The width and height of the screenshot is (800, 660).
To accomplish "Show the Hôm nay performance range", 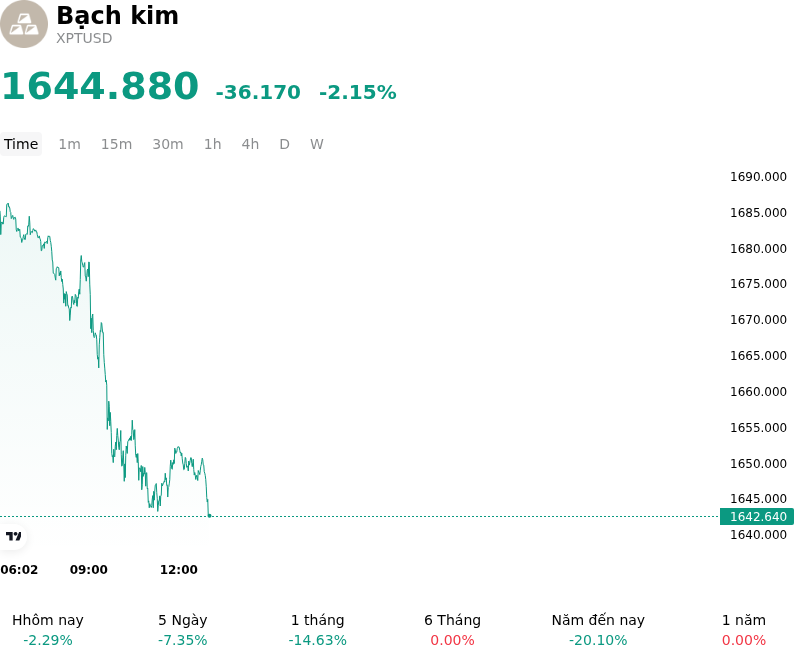I will [x=48, y=630].
